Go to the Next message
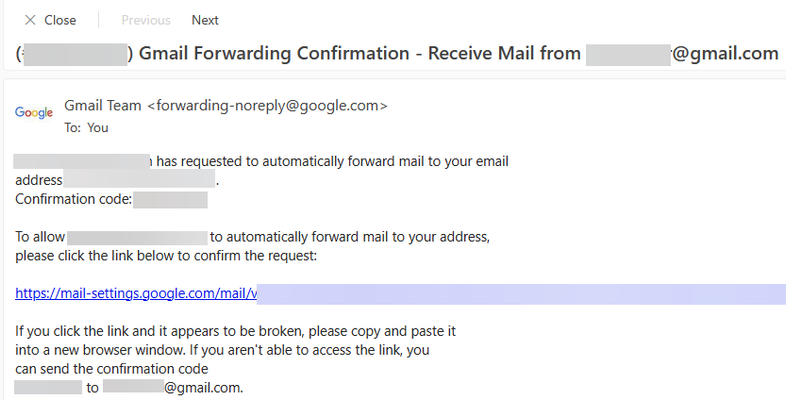The width and height of the screenshot is (786, 400). pos(205,20)
